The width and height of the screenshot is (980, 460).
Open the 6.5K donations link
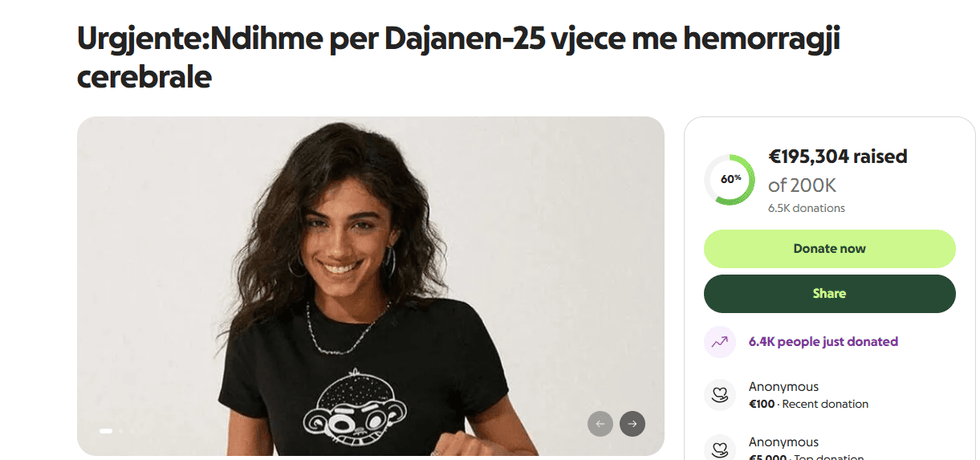pos(806,208)
